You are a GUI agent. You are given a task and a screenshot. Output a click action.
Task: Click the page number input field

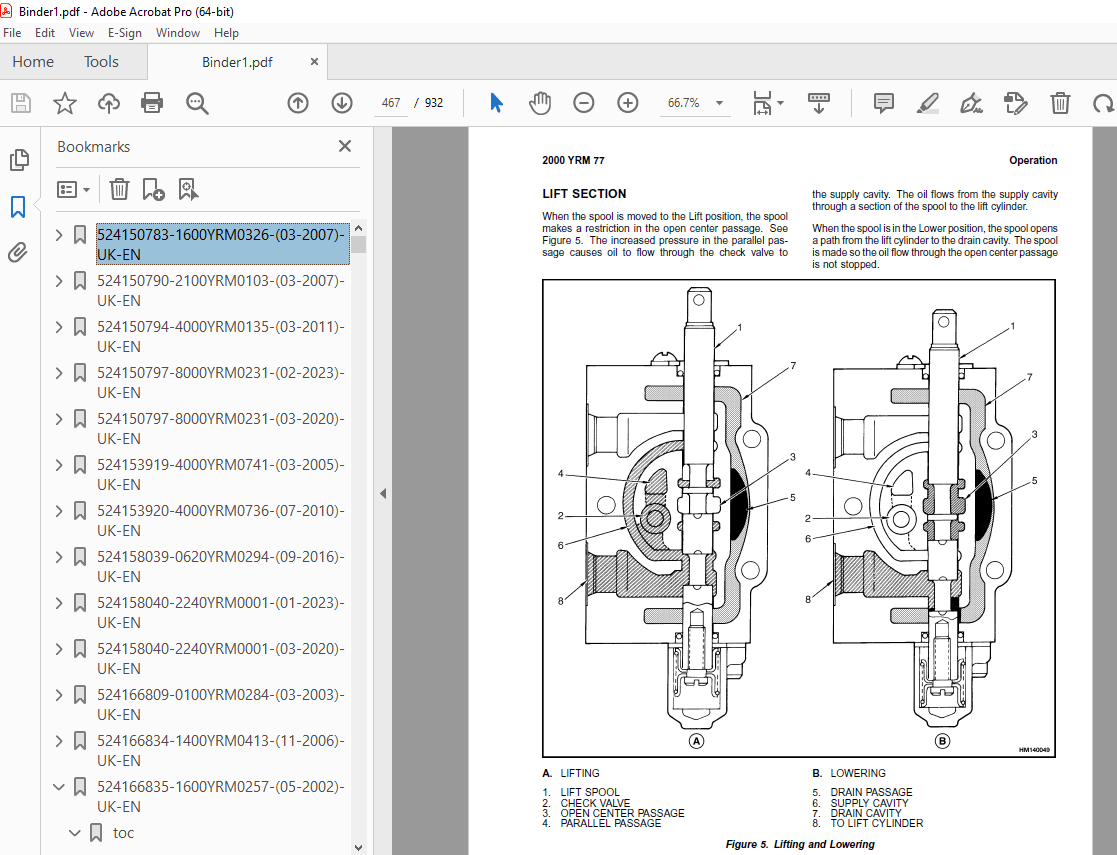click(391, 103)
